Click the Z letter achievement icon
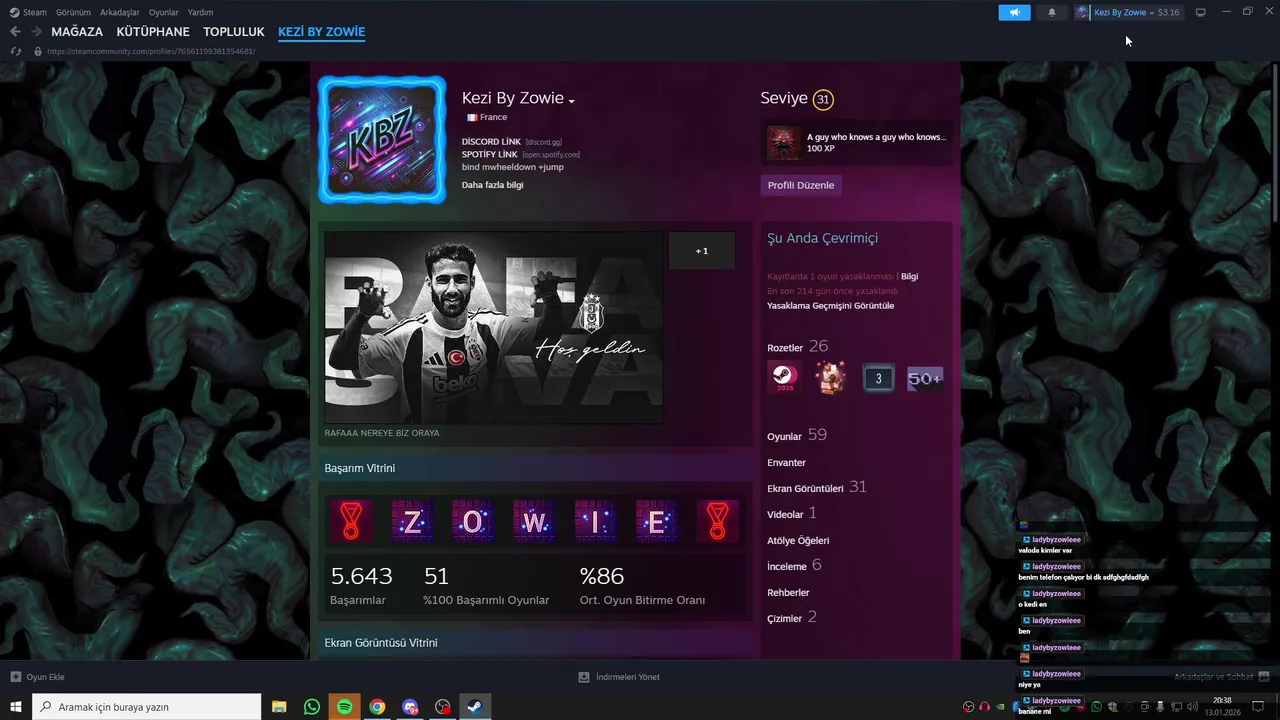Viewport: 1280px width, 720px height. pyautogui.click(x=412, y=521)
